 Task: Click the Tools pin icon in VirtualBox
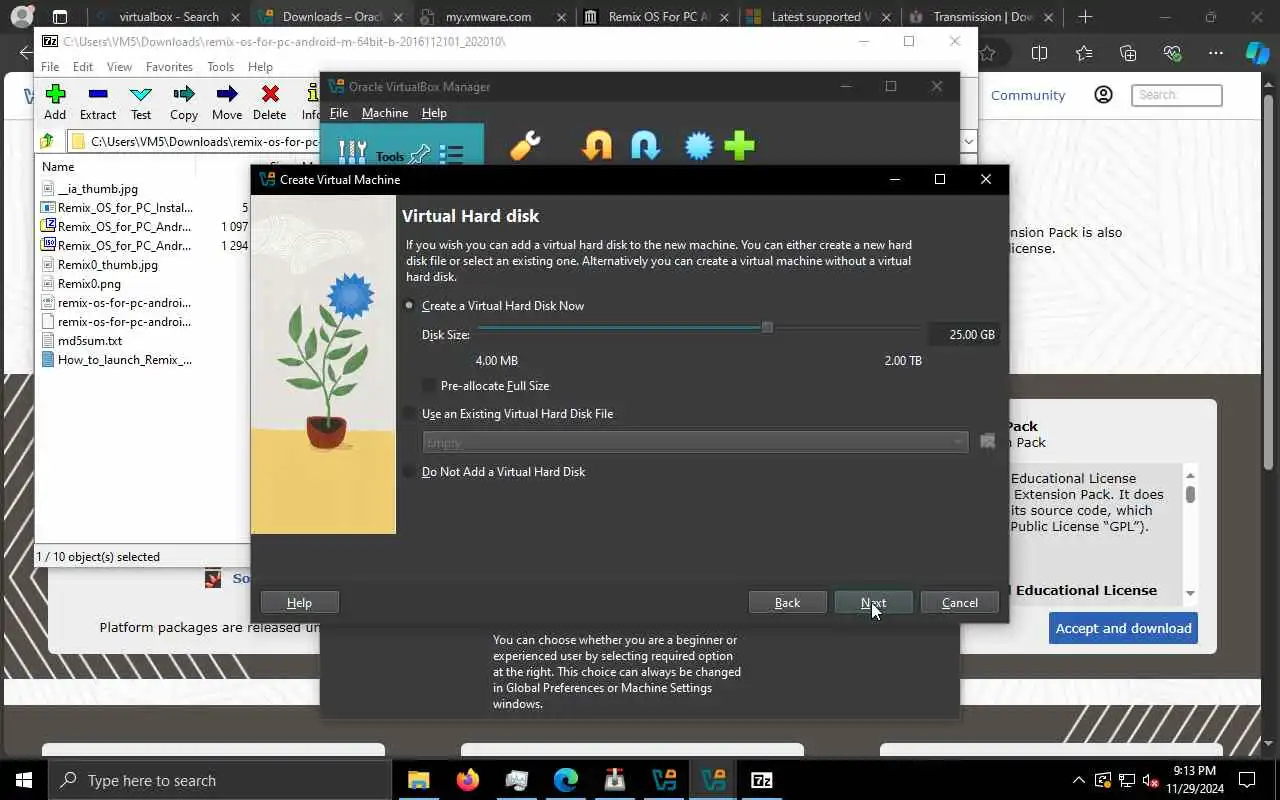point(420,154)
